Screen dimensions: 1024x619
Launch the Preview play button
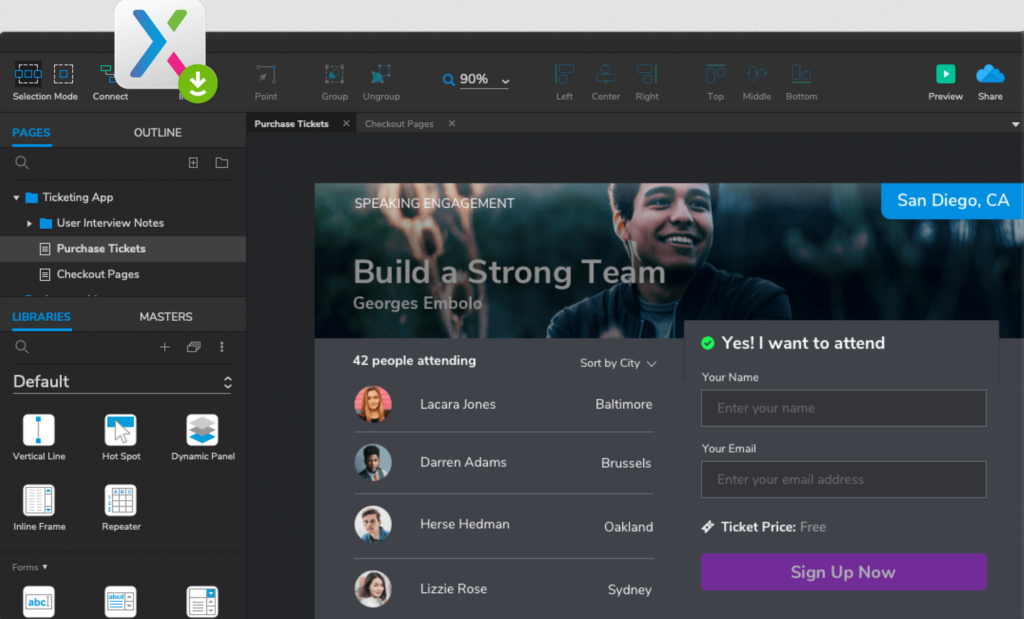(x=946, y=74)
